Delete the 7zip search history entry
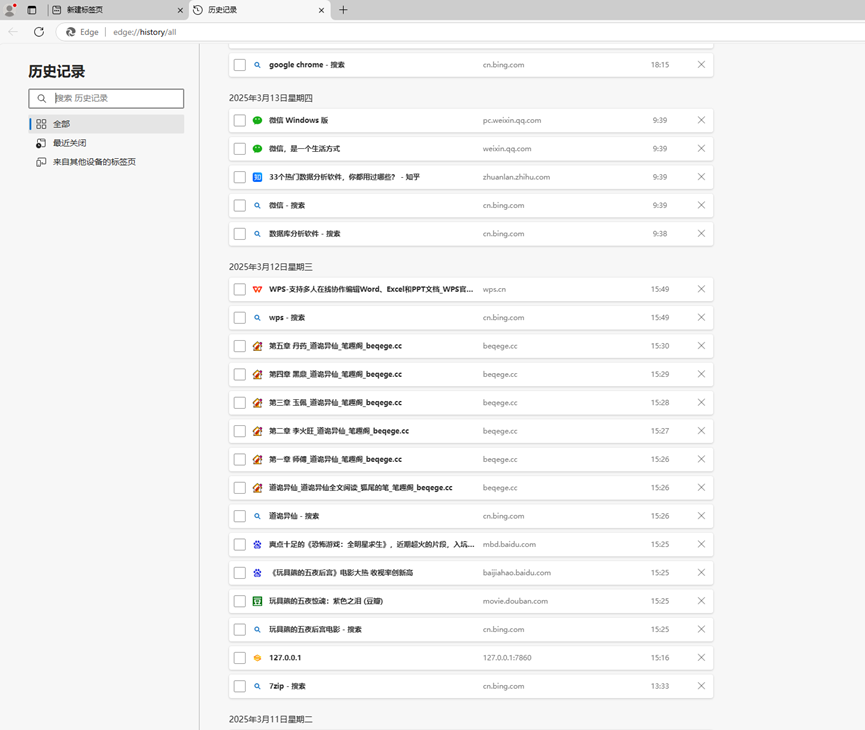The width and height of the screenshot is (865, 730). [x=701, y=686]
